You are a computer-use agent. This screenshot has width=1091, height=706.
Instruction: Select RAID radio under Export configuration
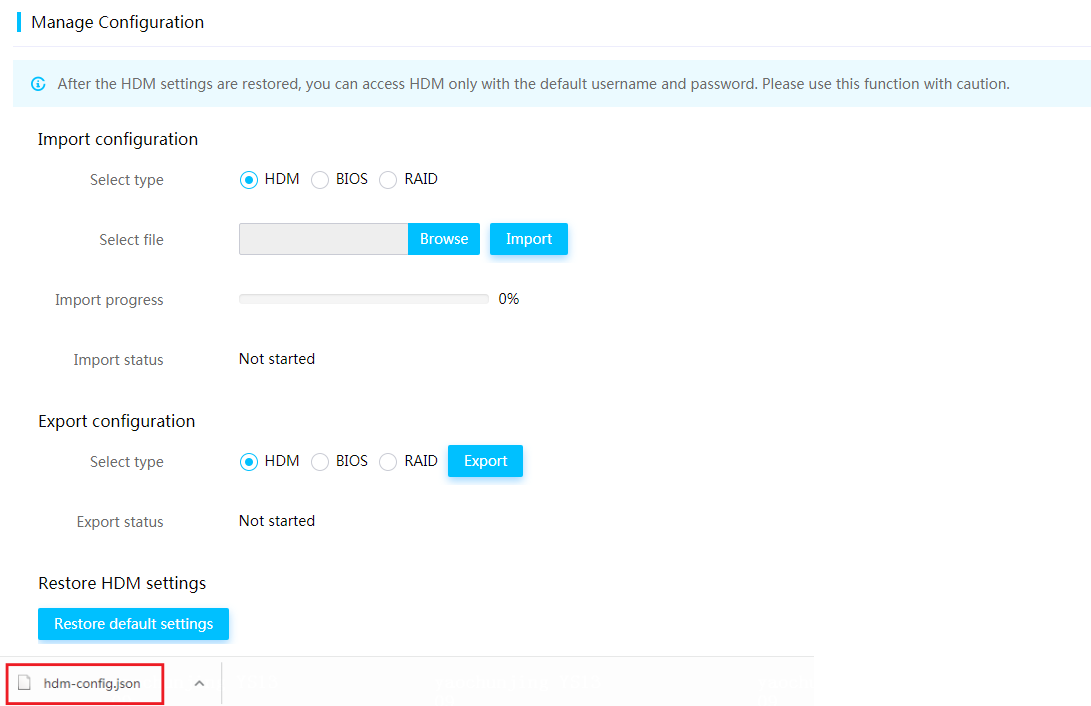pyautogui.click(x=388, y=462)
